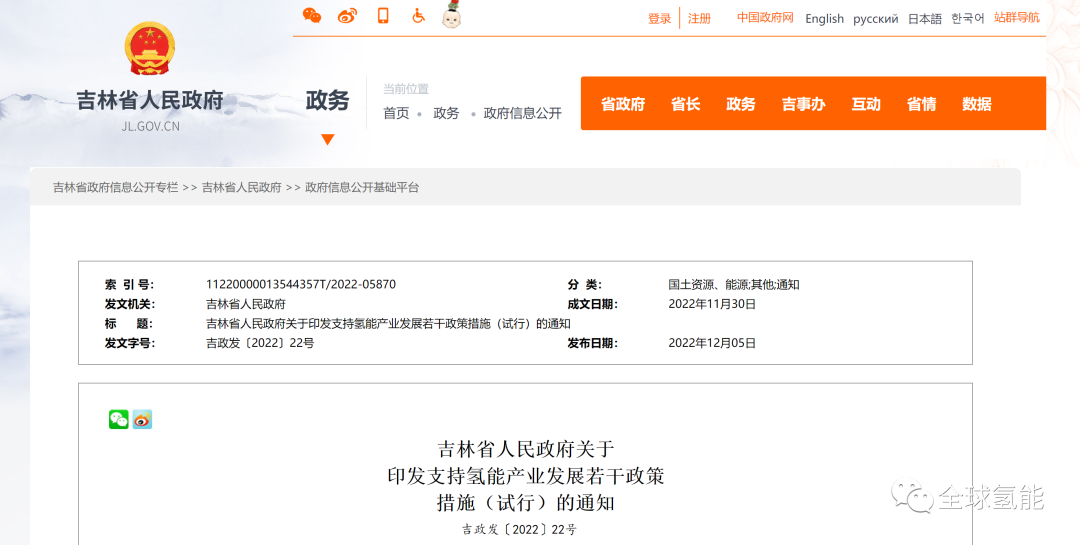Click the cartoon mascot assistant icon
Screen dimensions: 1080x545
click(x=451, y=15)
